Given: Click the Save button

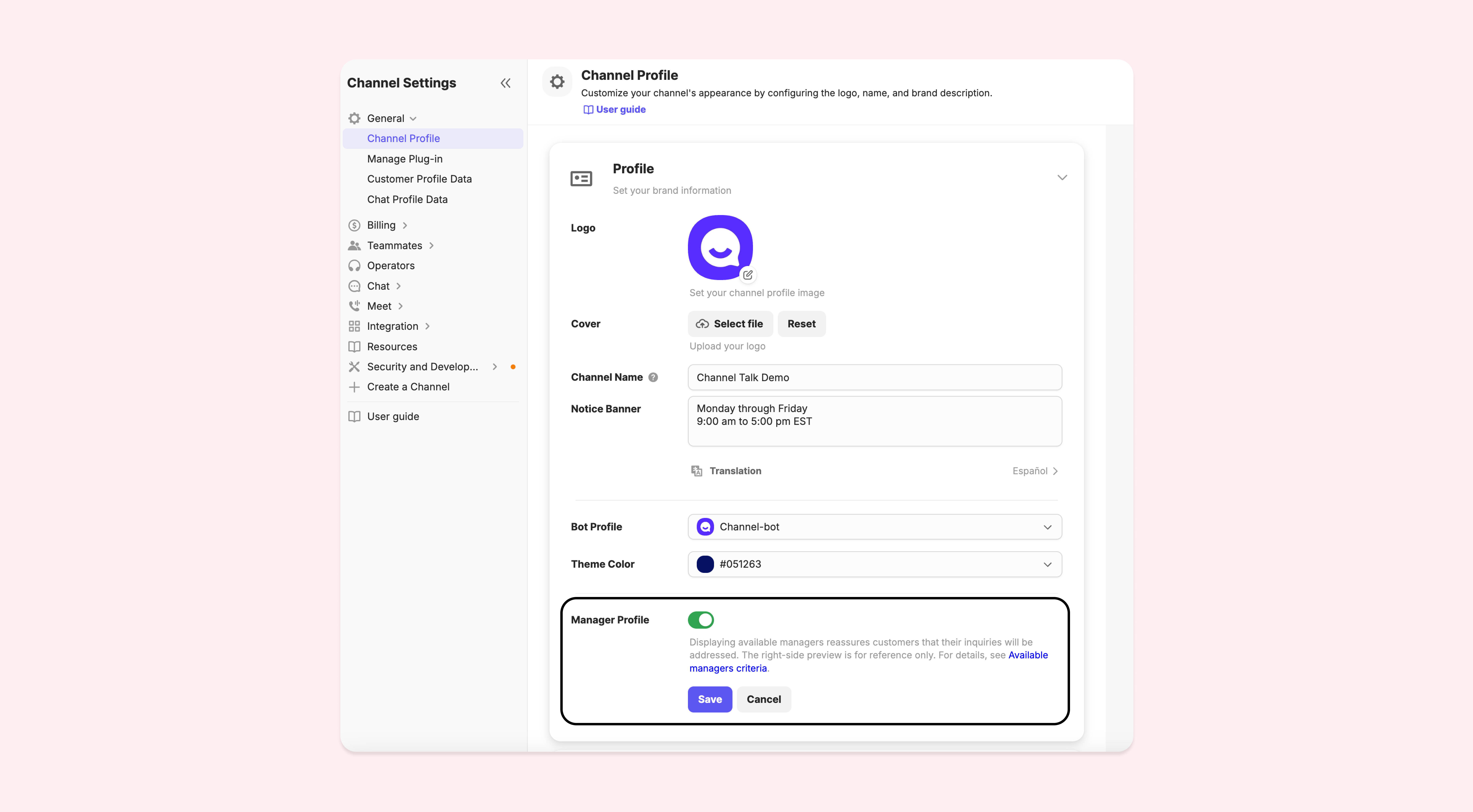Looking at the screenshot, I should (x=710, y=699).
